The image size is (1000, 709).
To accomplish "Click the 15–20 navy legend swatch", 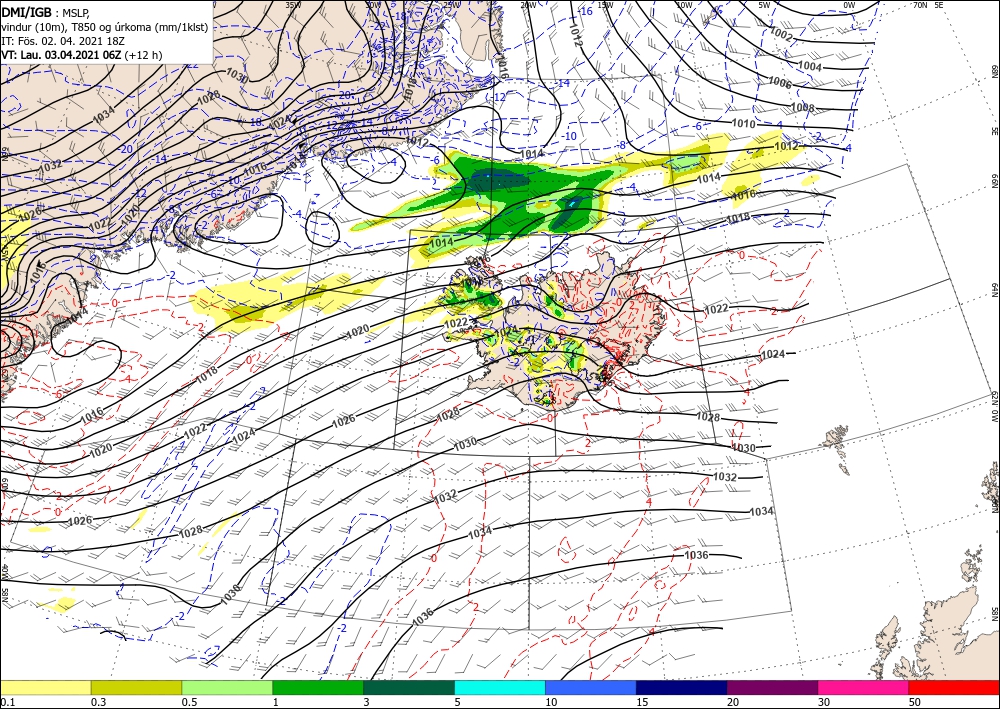I will [x=682, y=687].
